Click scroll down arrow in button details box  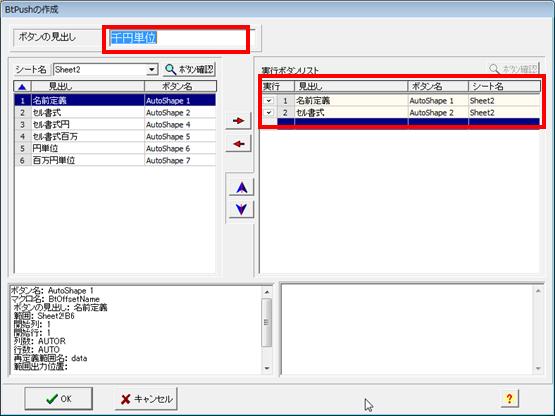267,368
